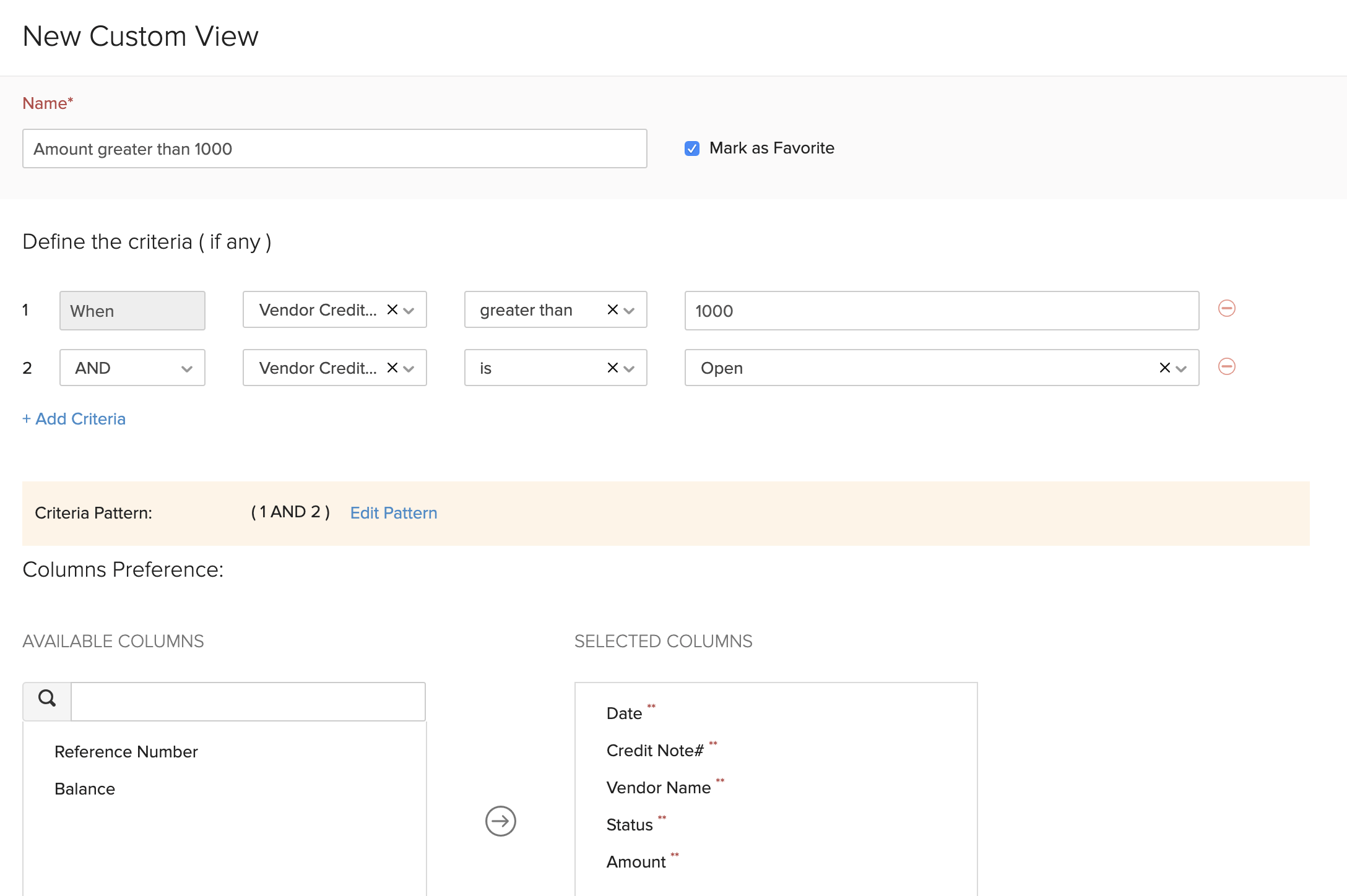
Task: Click Add Criteria
Action: [x=74, y=419]
